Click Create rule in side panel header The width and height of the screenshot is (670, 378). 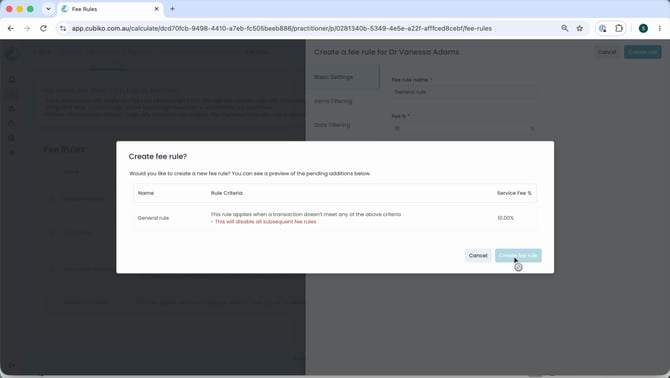click(x=642, y=52)
